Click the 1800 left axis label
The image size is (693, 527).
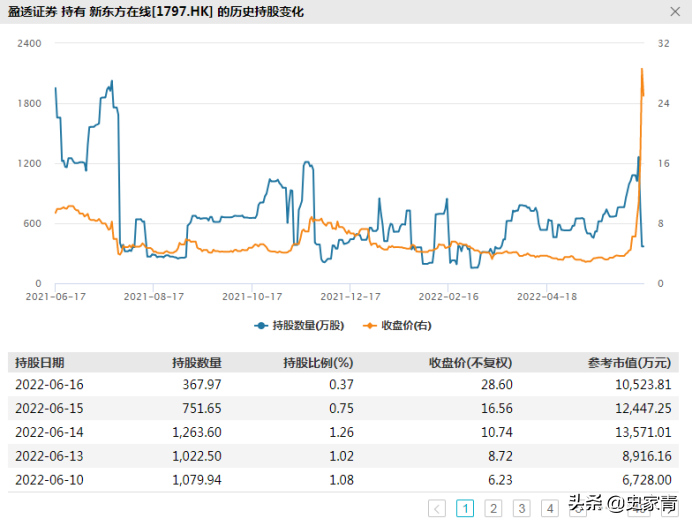coord(29,103)
